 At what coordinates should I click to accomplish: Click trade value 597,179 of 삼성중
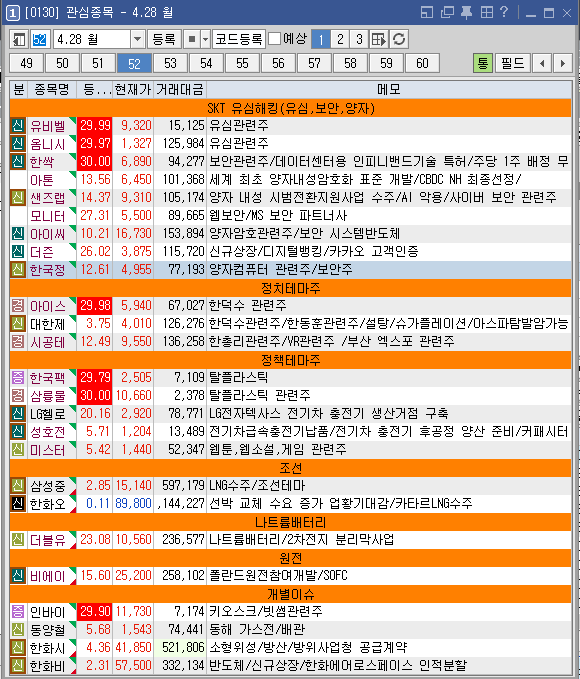183,485
